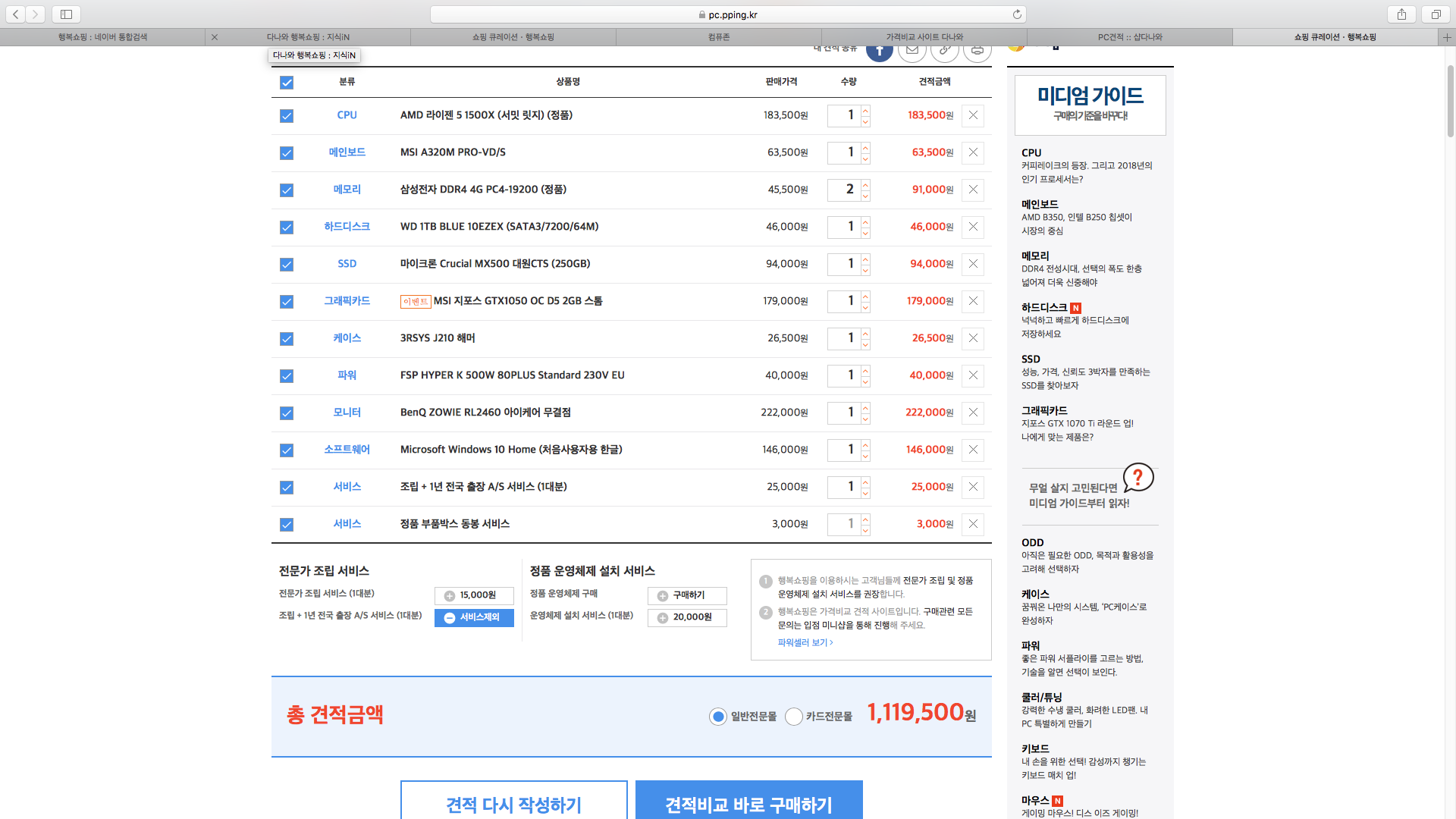
Task: Uncheck the 메모리 row checkbox
Action: pos(287,190)
